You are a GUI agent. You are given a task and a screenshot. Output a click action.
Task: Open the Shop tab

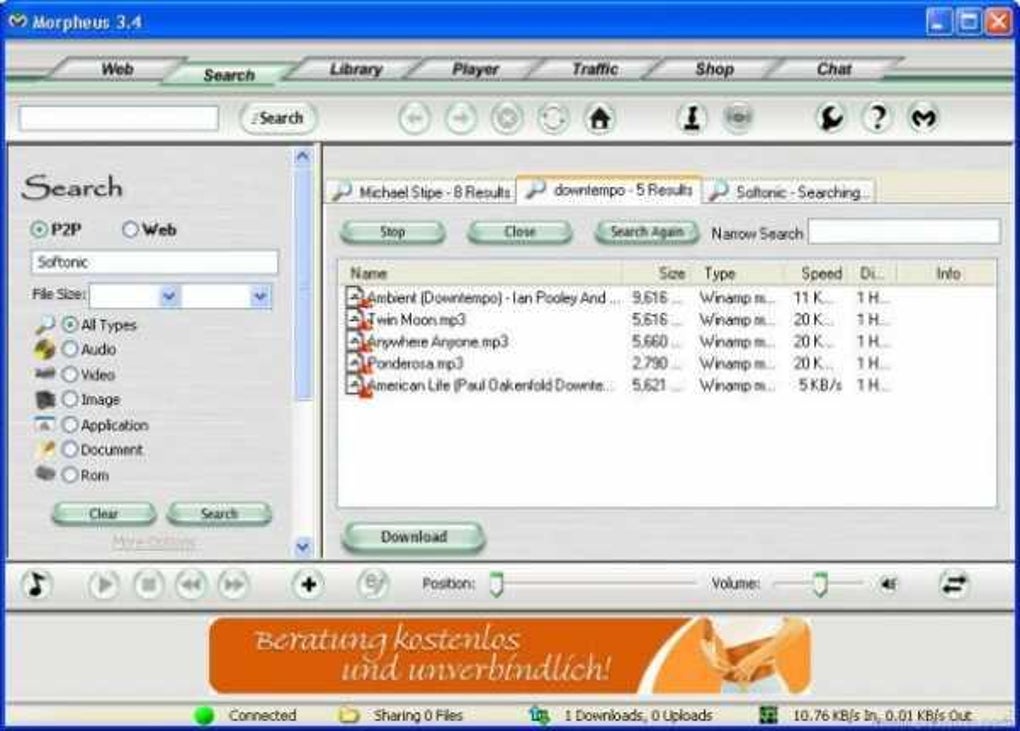coord(714,69)
